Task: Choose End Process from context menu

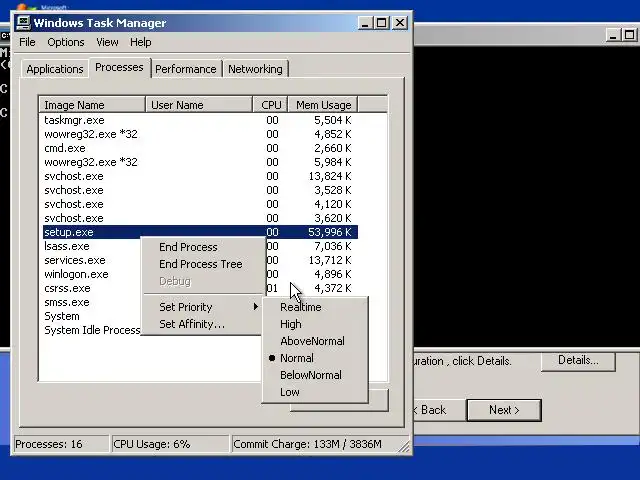Action: pyautogui.click(x=203, y=247)
